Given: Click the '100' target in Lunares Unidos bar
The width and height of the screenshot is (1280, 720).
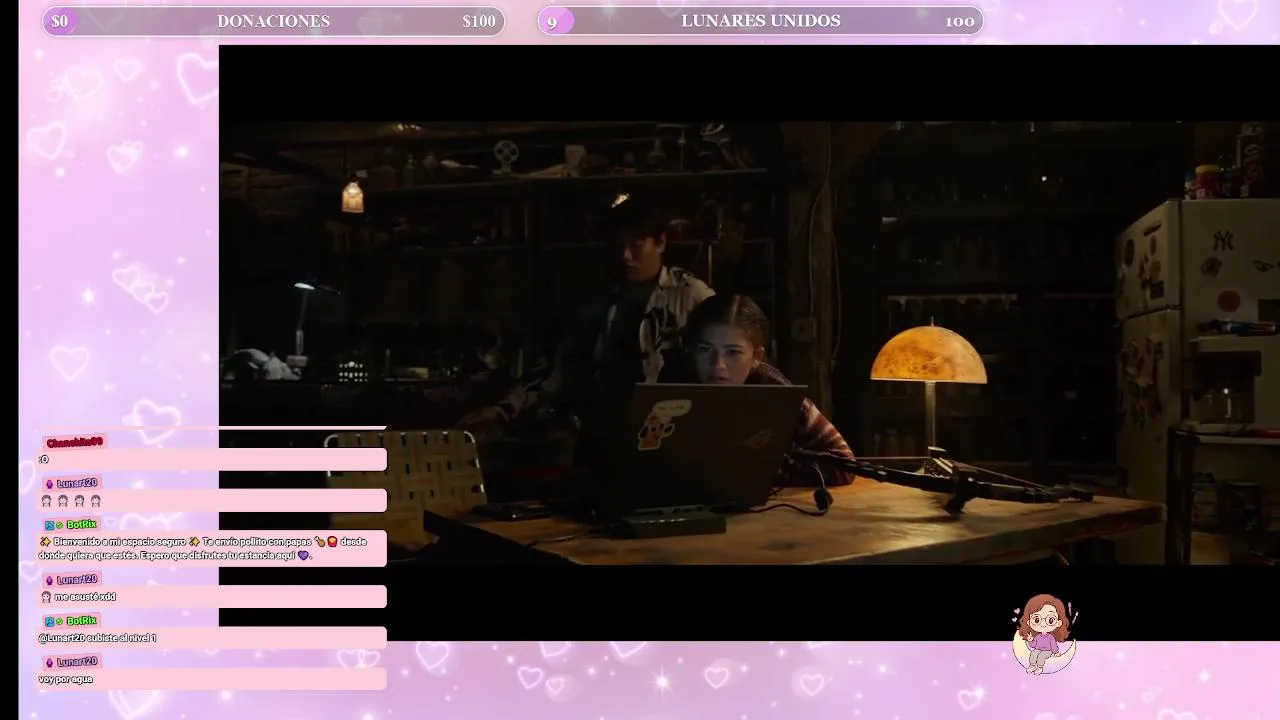Looking at the screenshot, I should (x=960, y=21).
